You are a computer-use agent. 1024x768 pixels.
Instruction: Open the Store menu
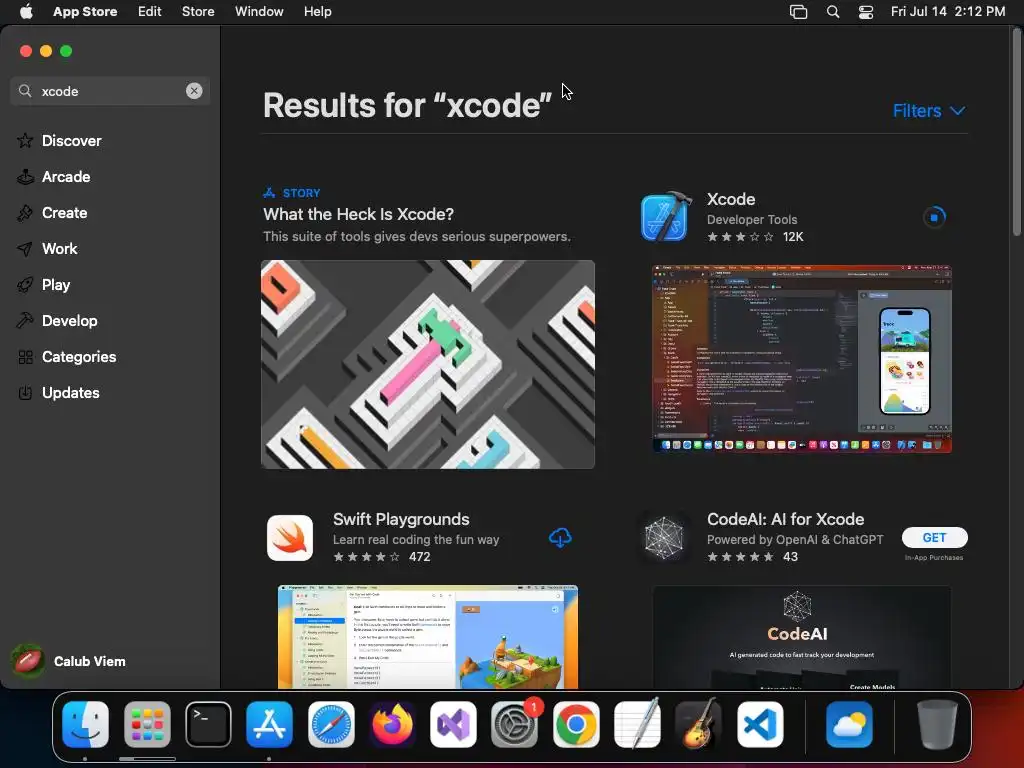pos(198,11)
